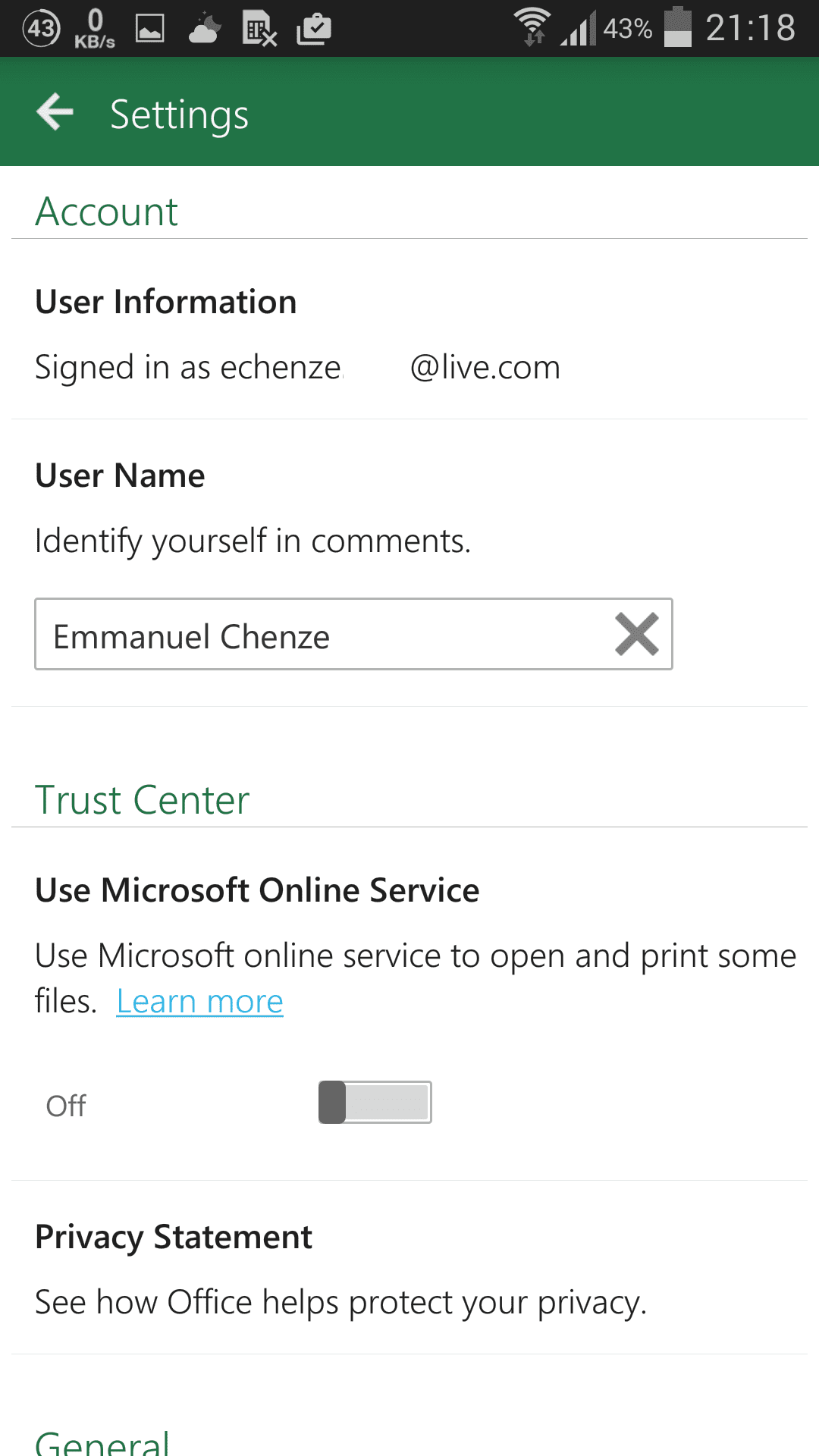The height and width of the screenshot is (1456, 819).
Task: Tap the weather cloud notification icon
Action: (x=205, y=29)
